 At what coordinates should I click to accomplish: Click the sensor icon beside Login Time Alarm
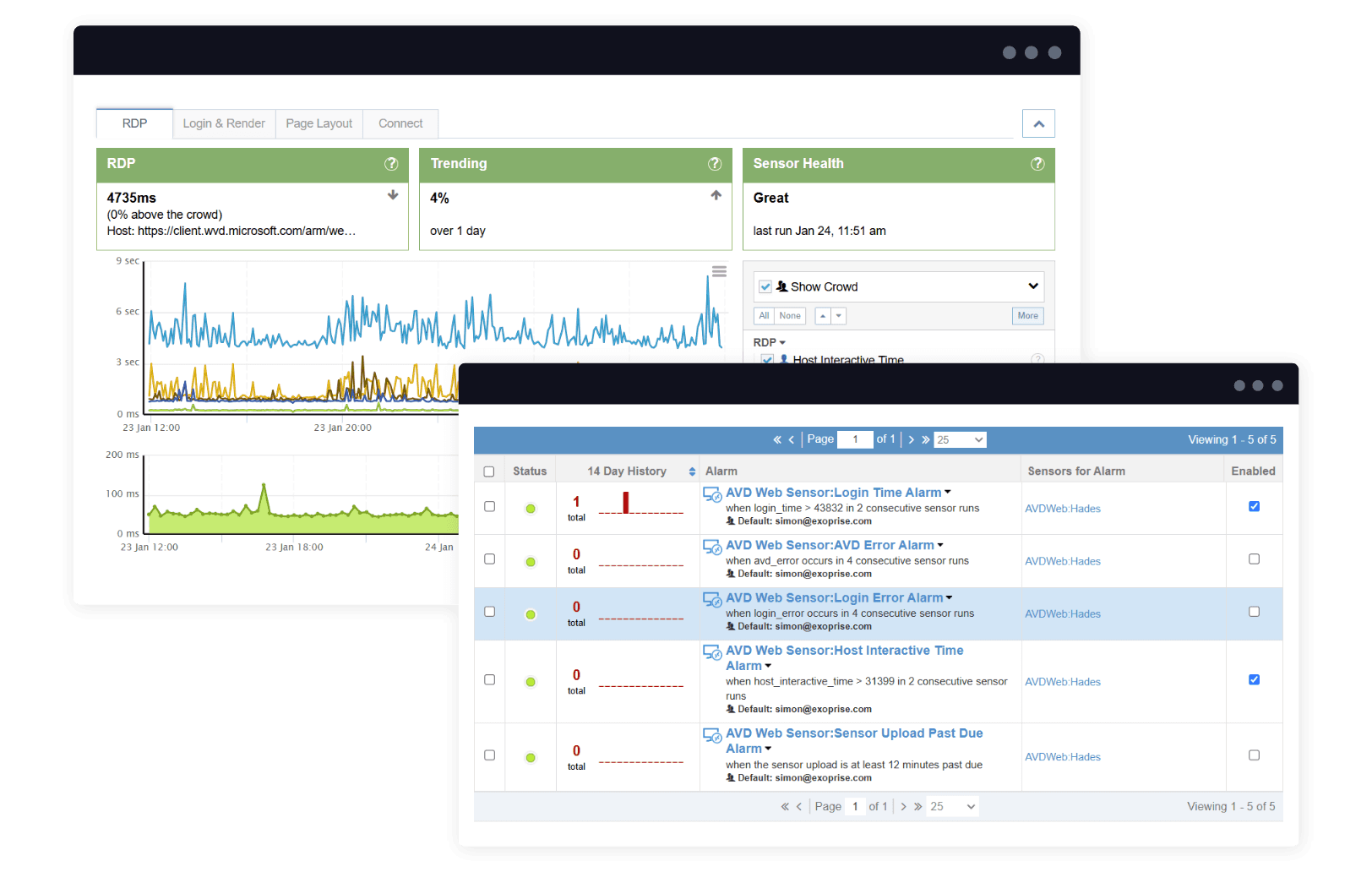pos(712,493)
